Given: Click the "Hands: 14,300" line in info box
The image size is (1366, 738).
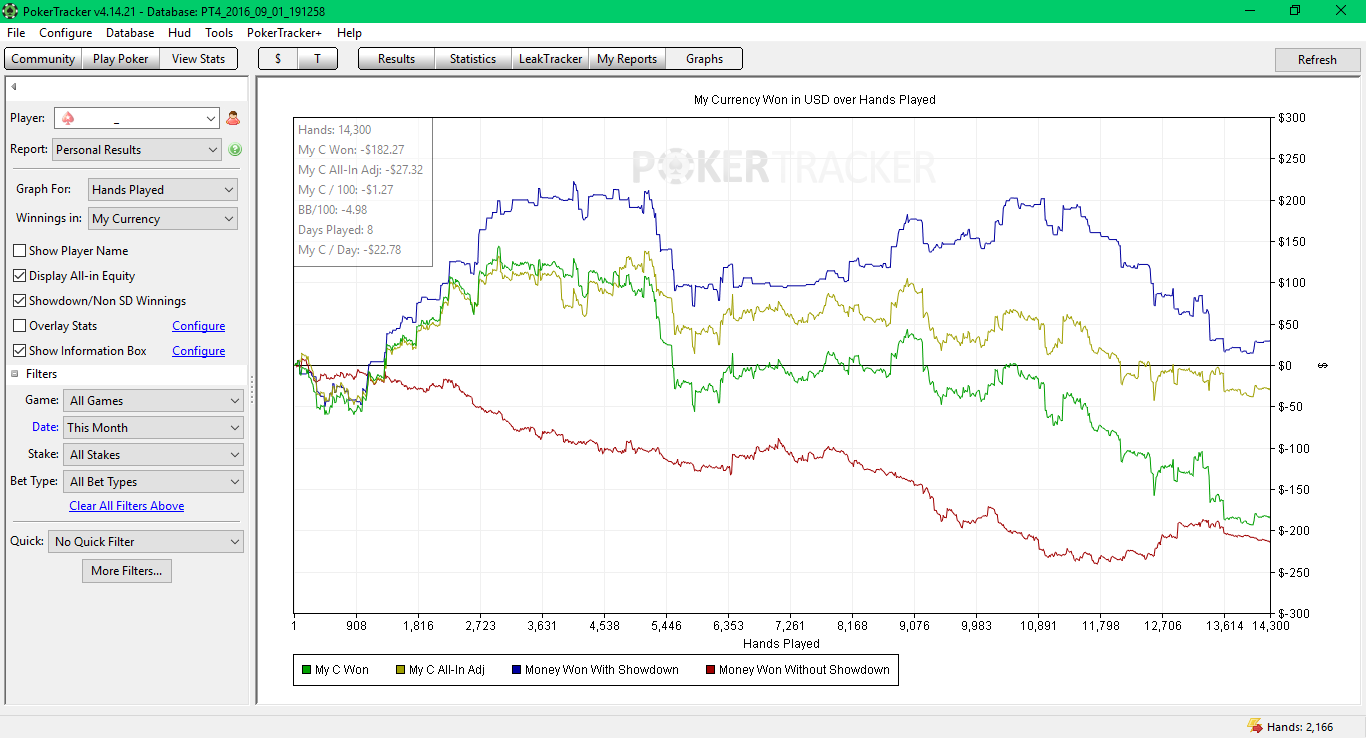Looking at the screenshot, I should click(x=335, y=130).
